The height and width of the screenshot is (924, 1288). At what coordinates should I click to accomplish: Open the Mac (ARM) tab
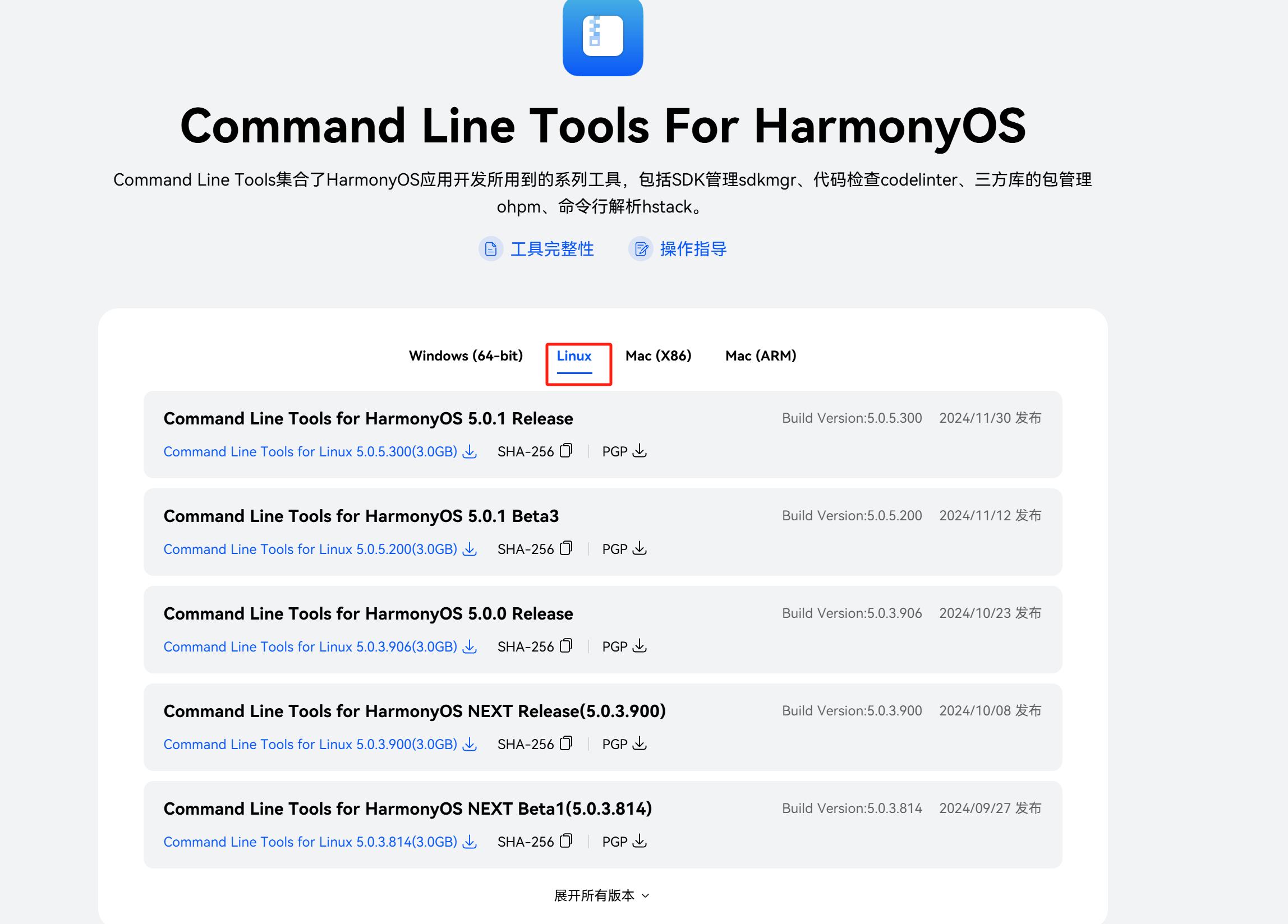coord(761,356)
